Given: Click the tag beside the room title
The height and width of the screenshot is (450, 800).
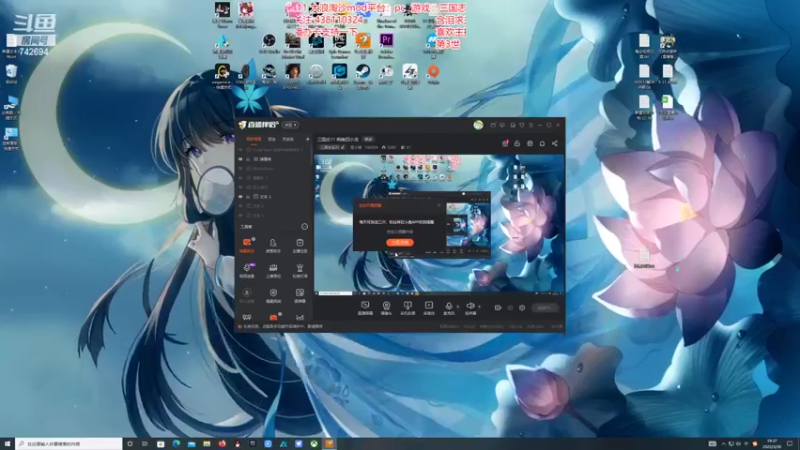Looking at the screenshot, I should [x=368, y=139].
